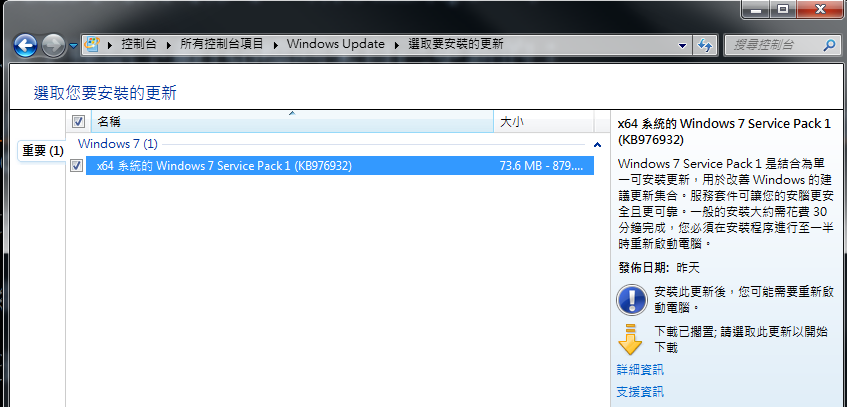Select Windows Update breadcrumb
Viewport: 847px width, 407px height.
tap(335, 44)
